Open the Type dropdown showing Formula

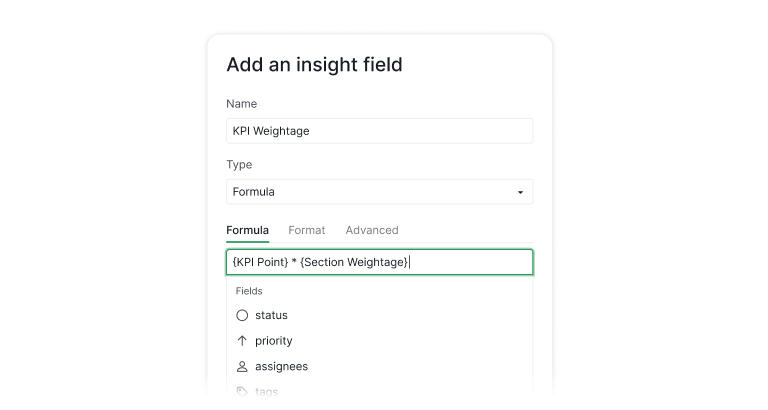pyautogui.click(x=379, y=192)
